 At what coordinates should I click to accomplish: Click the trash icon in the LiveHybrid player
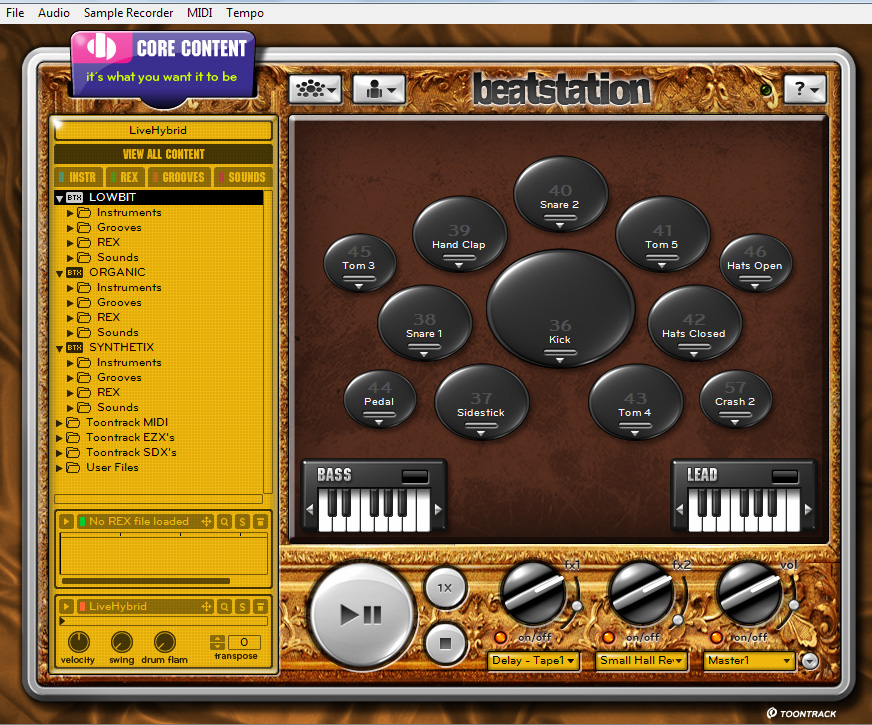(x=260, y=607)
